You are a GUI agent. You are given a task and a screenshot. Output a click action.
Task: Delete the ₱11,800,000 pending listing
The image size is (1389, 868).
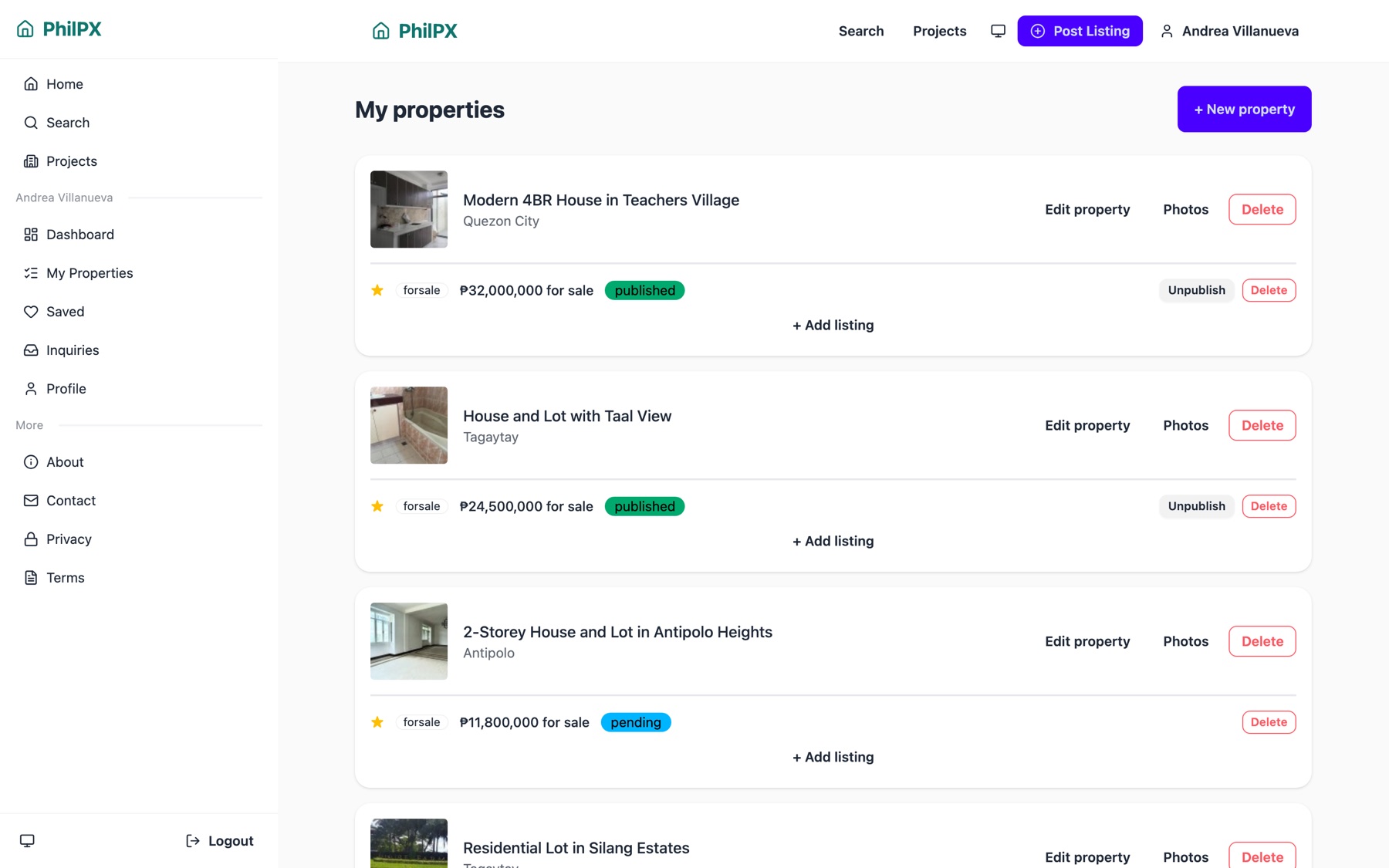[x=1269, y=722]
